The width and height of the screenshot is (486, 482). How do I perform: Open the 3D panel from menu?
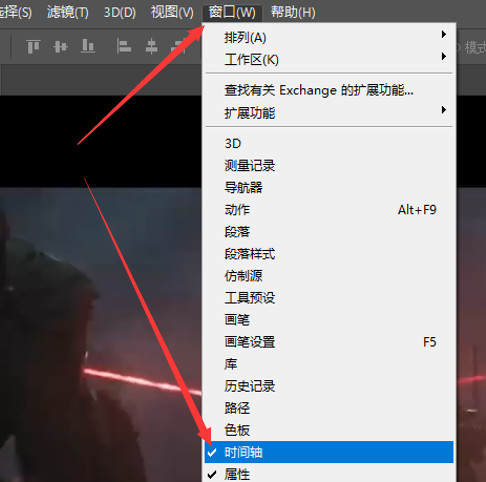(x=329, y=144)
